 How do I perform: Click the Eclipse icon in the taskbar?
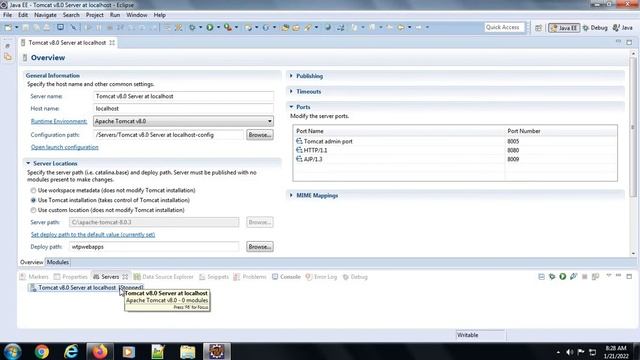(x=216, y=351)
